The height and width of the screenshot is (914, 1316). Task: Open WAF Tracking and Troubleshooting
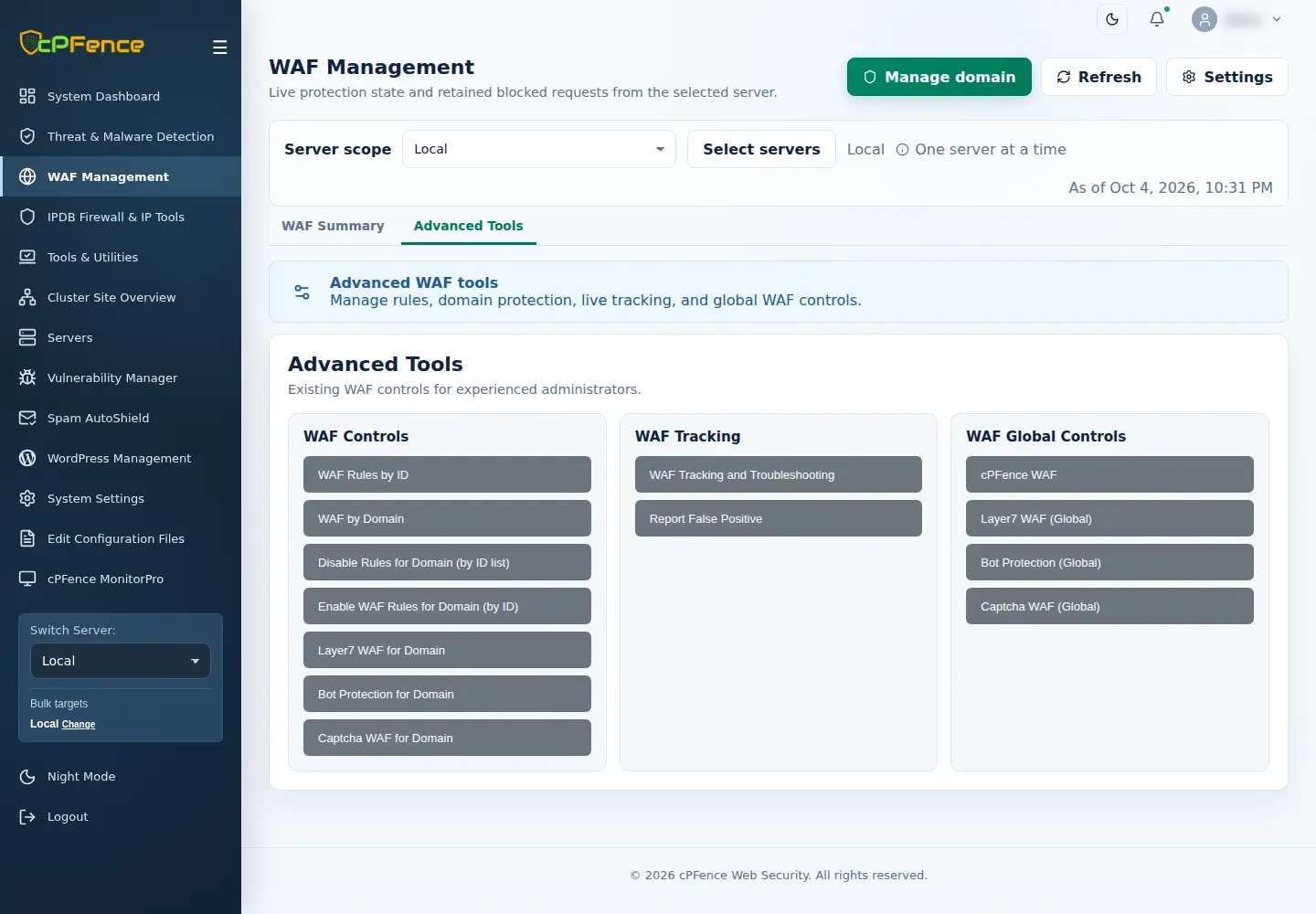(779, 474)
